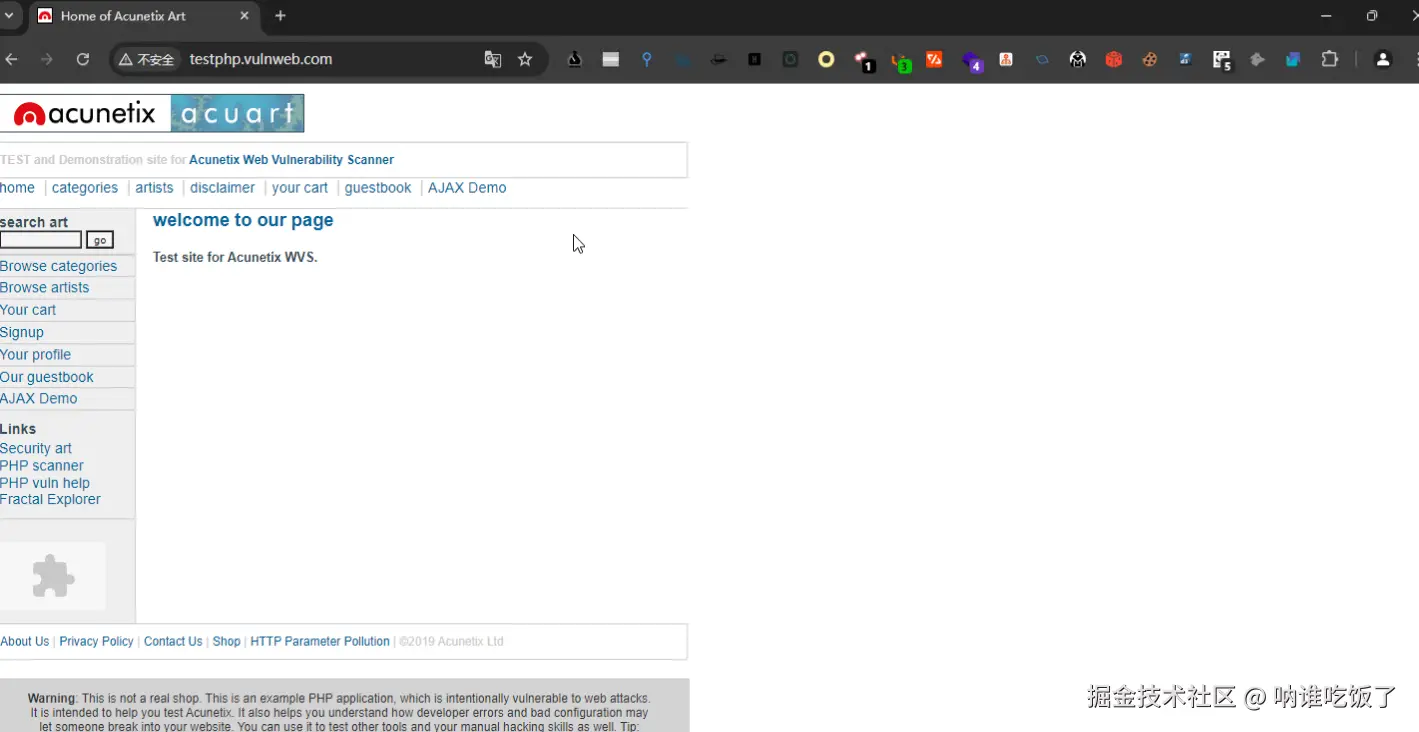
Task: Open AJAX Demo sidebar link
Action: click(38, 399)
